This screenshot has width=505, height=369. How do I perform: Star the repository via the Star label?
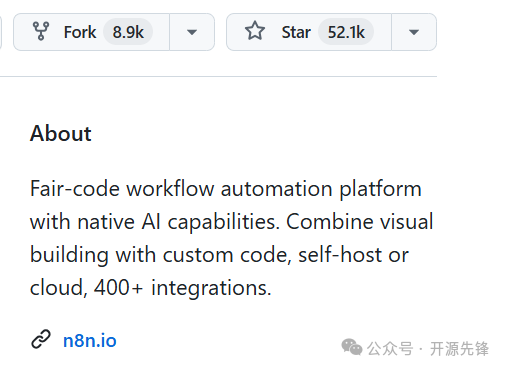296,32
